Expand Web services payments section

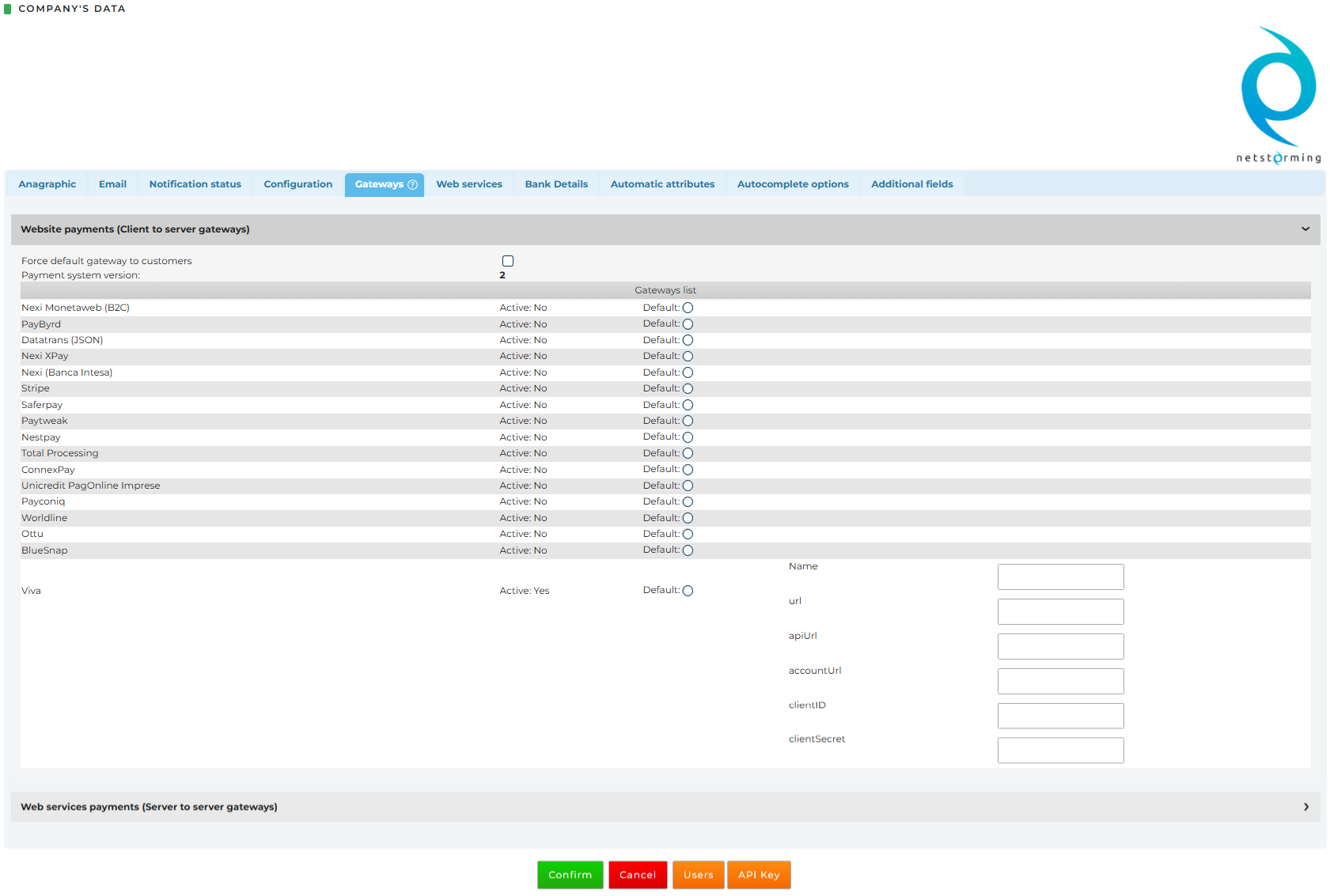tap(1305, 807)
